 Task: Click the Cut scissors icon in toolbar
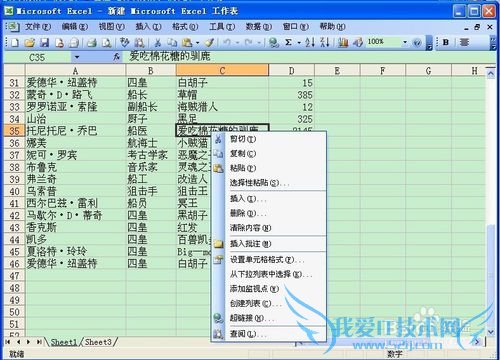[x=158, y=42]
